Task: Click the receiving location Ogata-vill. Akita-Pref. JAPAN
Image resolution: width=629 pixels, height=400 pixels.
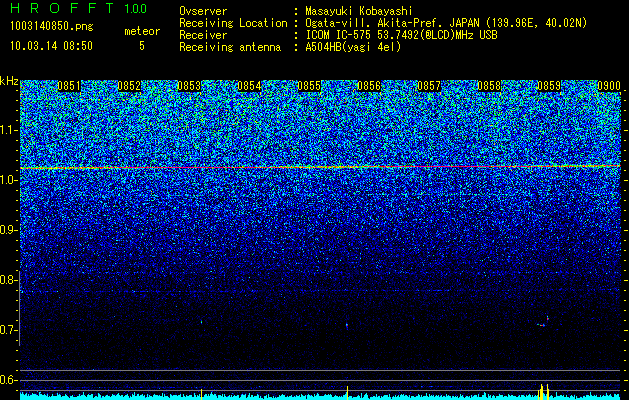Action: click(395, 23)
